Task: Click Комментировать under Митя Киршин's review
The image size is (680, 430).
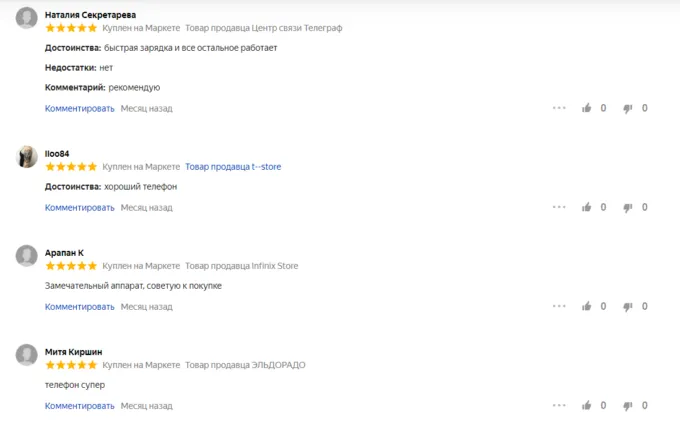Action: [x=80, y=406]
